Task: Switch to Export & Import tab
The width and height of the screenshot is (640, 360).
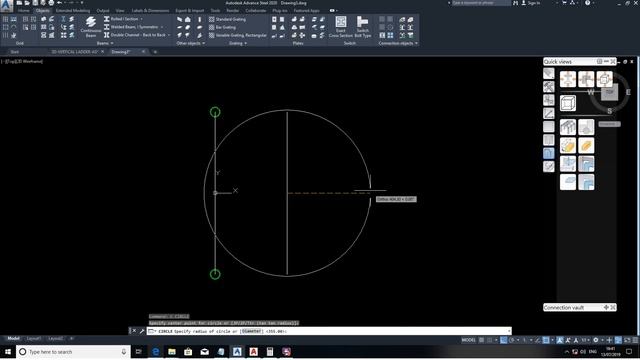Action: (x=189, y=11)
